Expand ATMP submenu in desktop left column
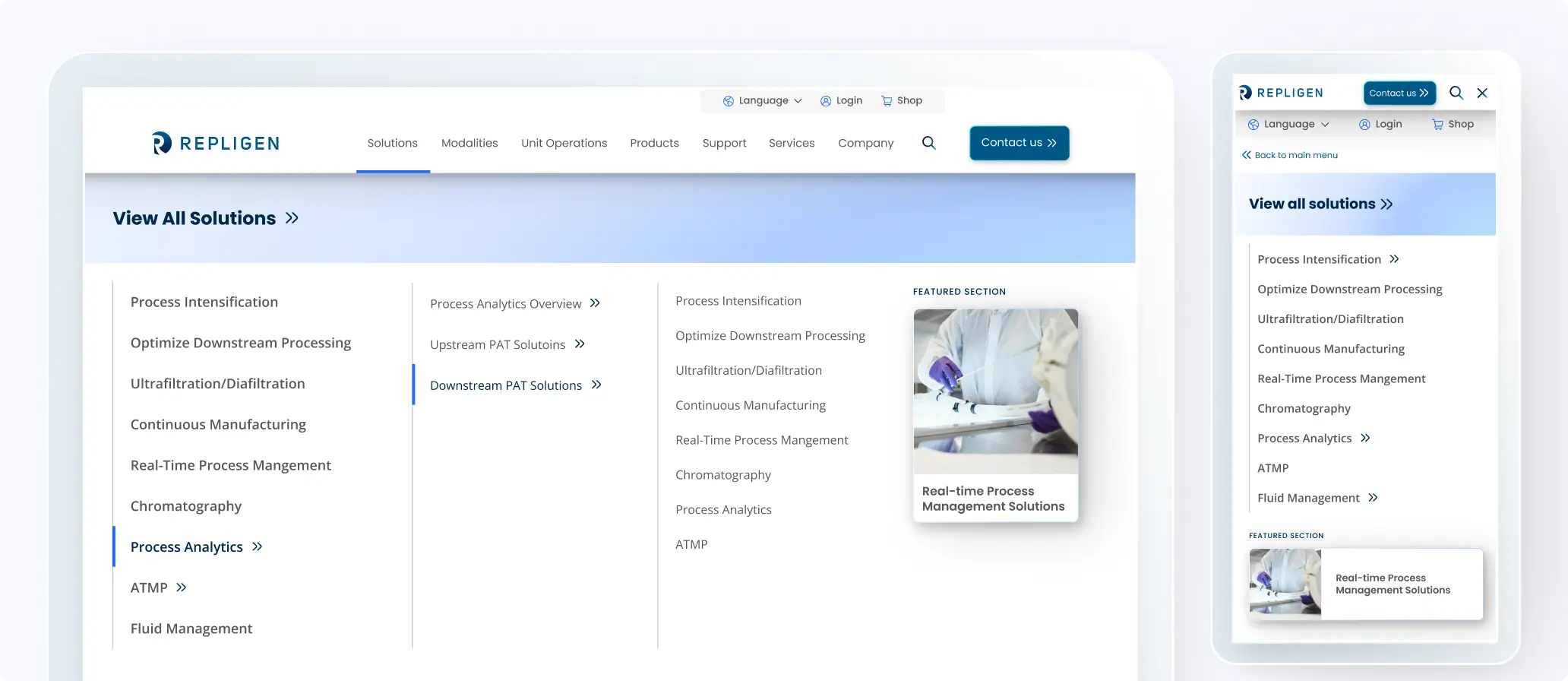This screenshot has width=1568, height=681. (x=181, y=588)
